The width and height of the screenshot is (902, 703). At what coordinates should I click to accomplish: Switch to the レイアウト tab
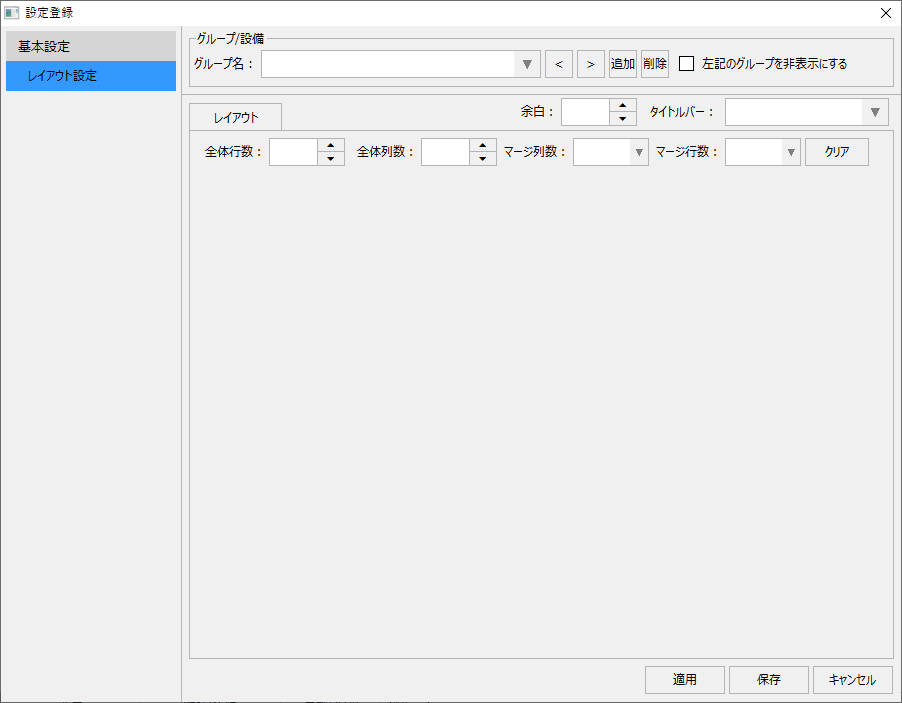235,117
